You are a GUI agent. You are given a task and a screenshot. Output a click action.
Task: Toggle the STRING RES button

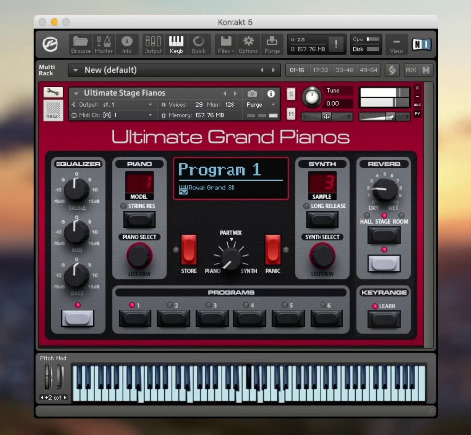tap(139, 219)
